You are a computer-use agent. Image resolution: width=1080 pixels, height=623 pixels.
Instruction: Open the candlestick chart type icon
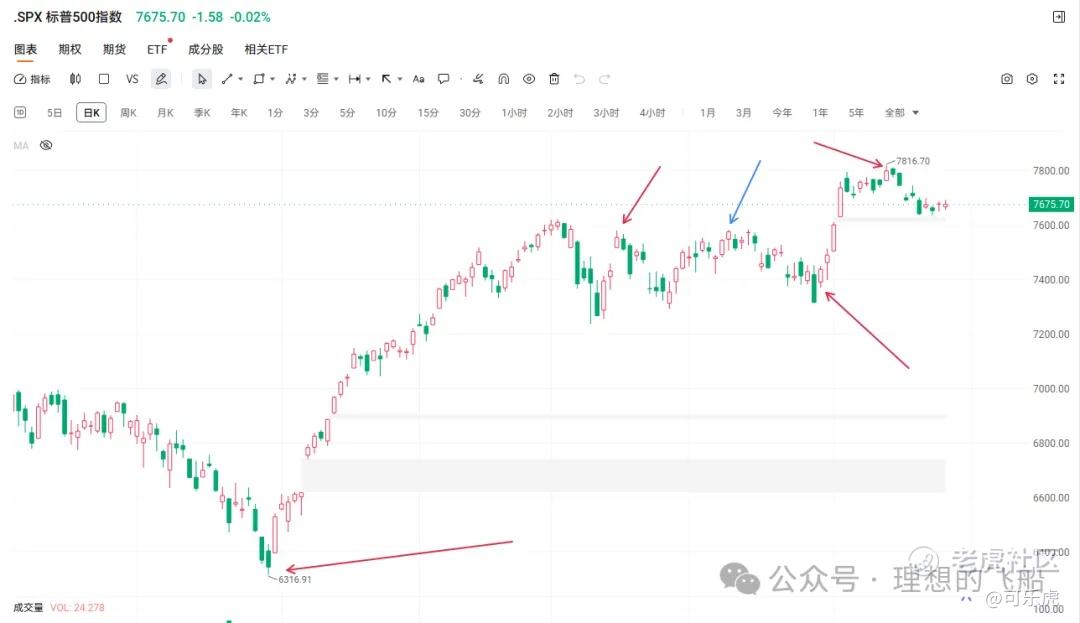[x=75, y=79]
